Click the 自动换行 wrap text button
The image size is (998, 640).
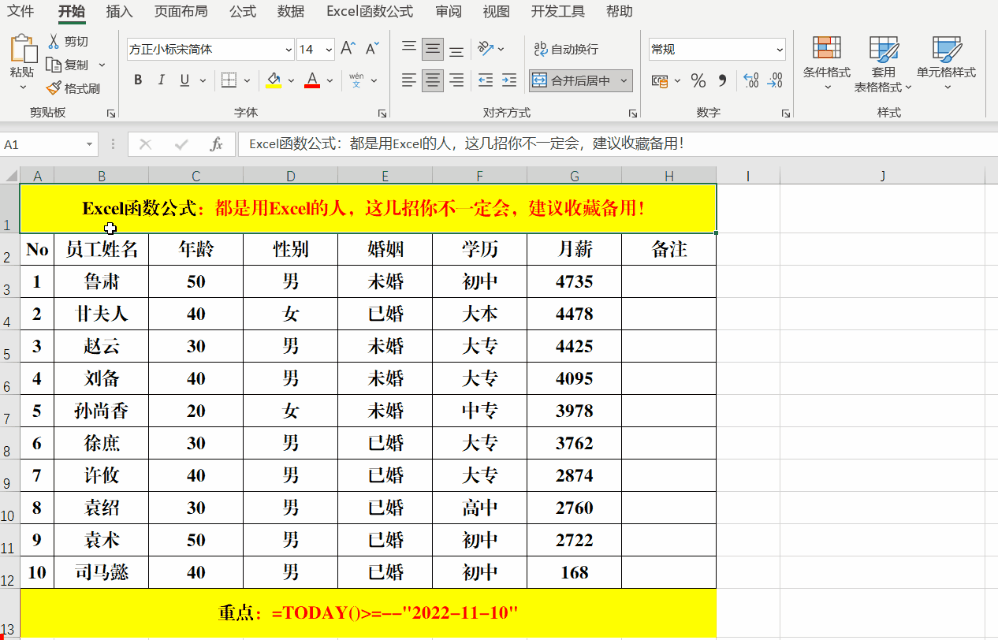[566, 49]
